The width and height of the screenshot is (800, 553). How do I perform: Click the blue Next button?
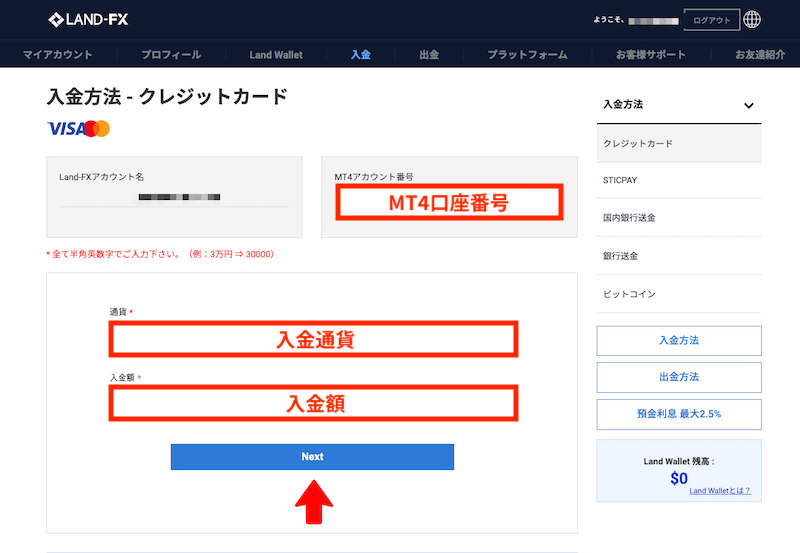click(x=312, y=457)
